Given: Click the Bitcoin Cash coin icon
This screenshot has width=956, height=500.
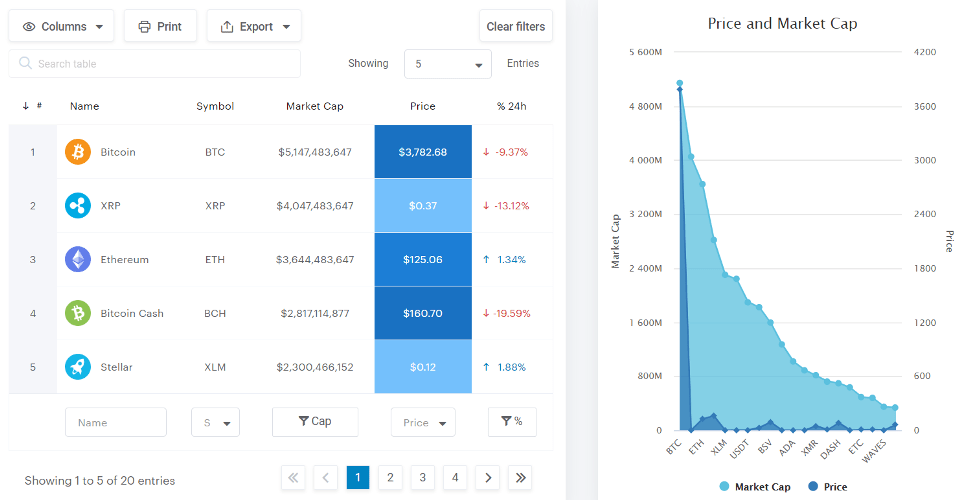Looking at the screenshot, I should tap(78, 314).
